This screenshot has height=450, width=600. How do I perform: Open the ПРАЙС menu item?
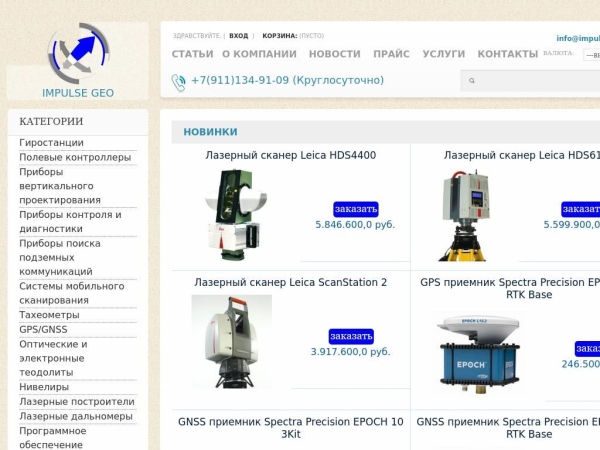point(391,54)
